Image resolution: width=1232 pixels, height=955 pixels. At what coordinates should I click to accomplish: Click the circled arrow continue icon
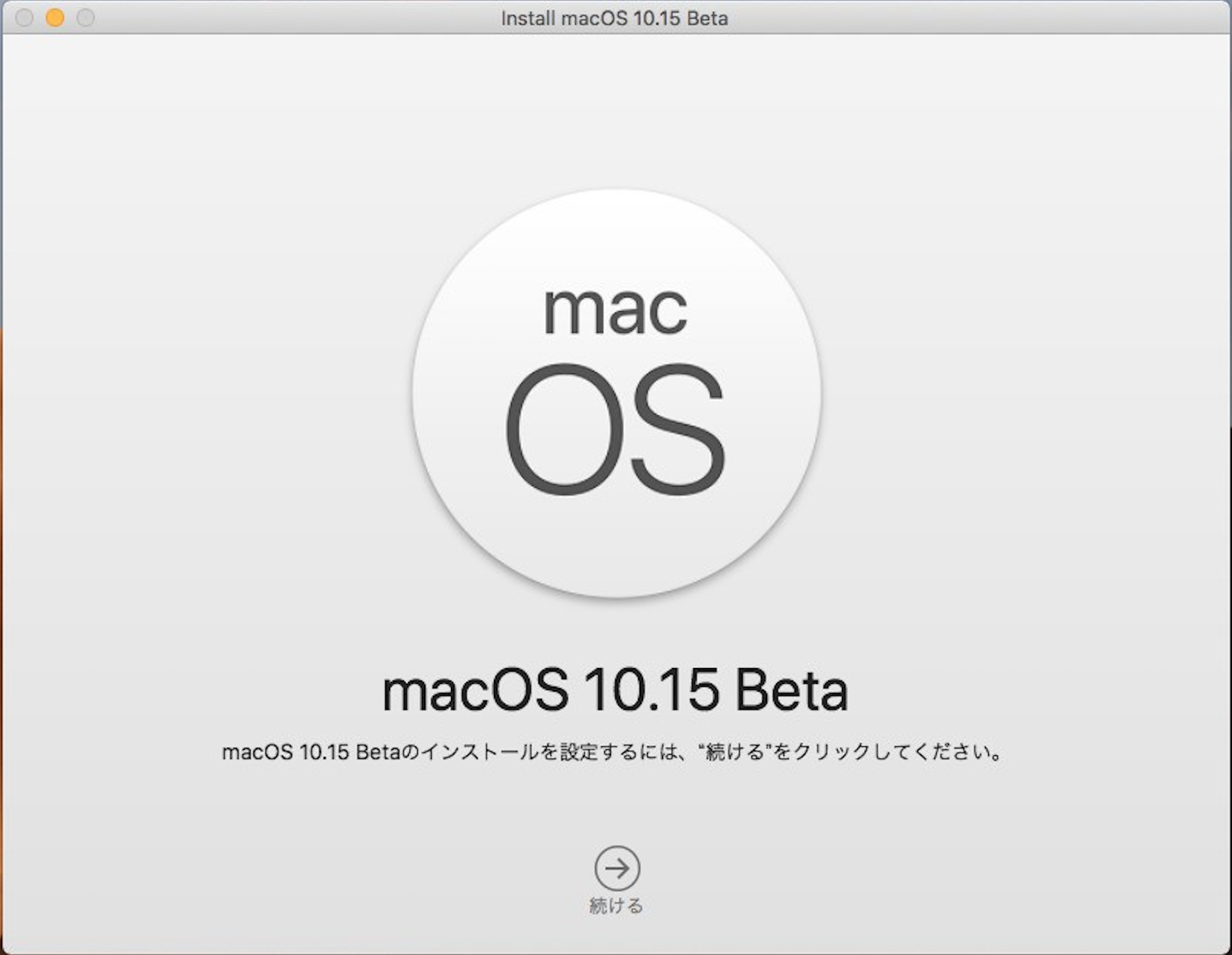click(617, 868)
